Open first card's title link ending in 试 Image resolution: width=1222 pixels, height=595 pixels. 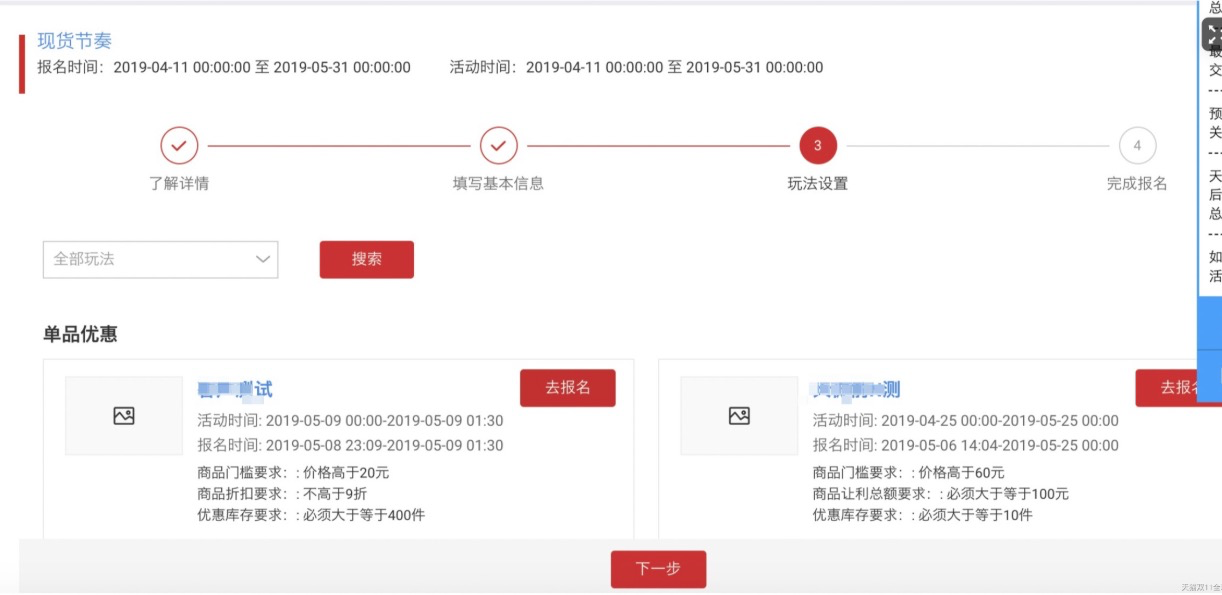(x=235, y=389)
